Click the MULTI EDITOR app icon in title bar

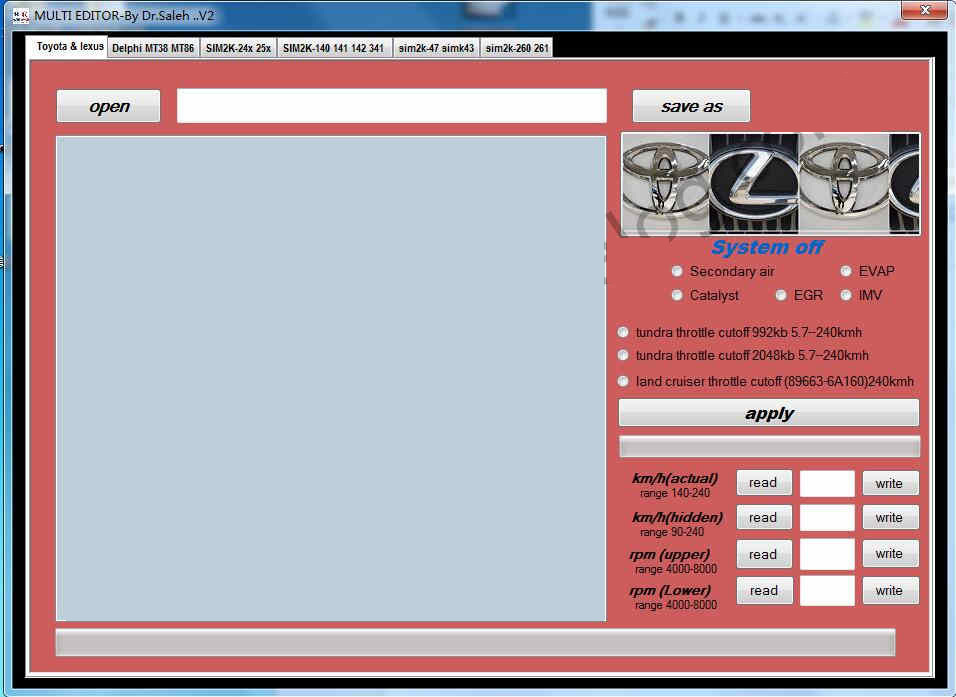pyautogui.click(x=21, y=16)
